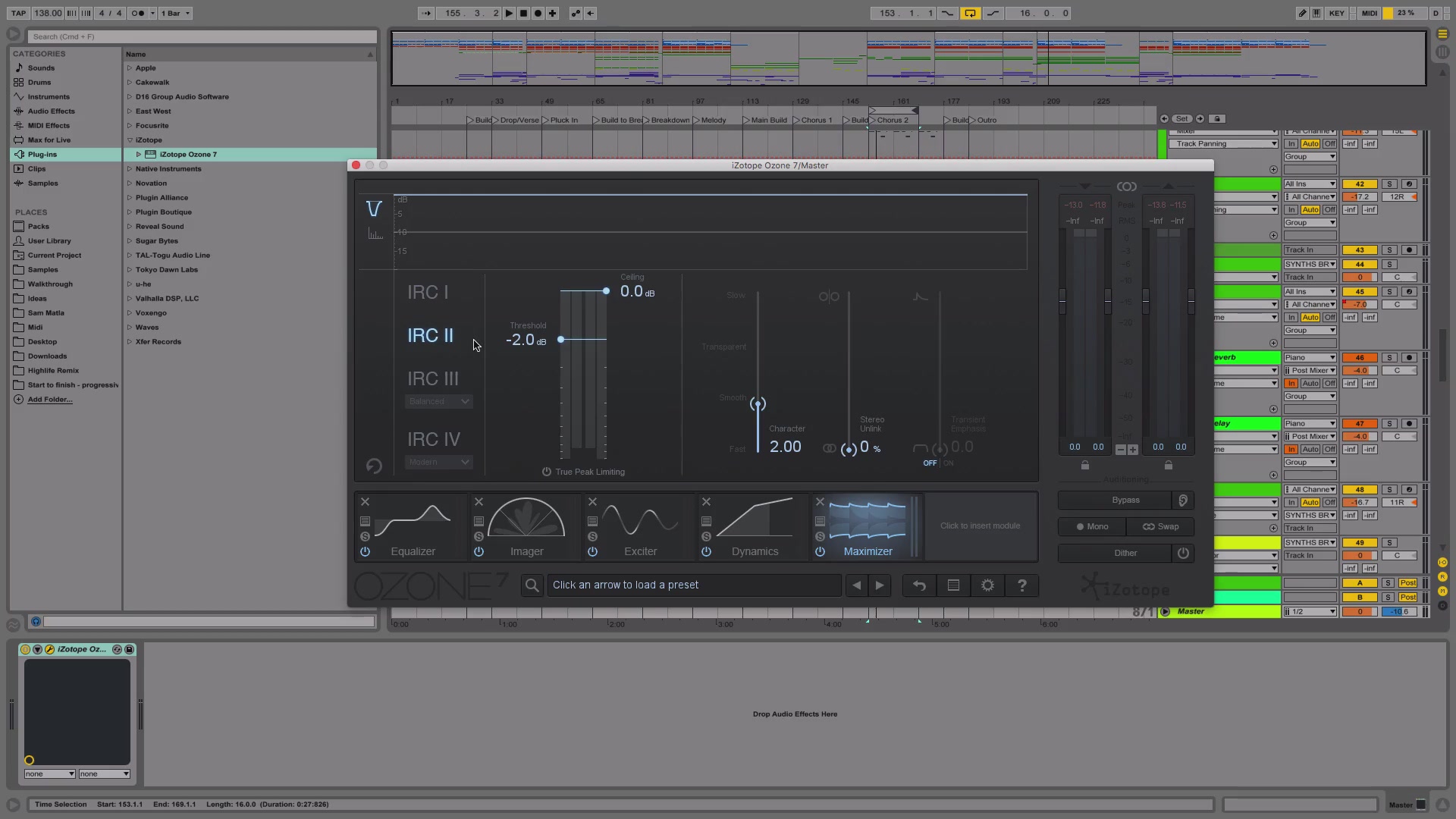The width and height of the screenshot is (1456, 819).
Task: Open the IRC IV Modern style dropdown
Action: pyautogui.click(x=439, y=462)
